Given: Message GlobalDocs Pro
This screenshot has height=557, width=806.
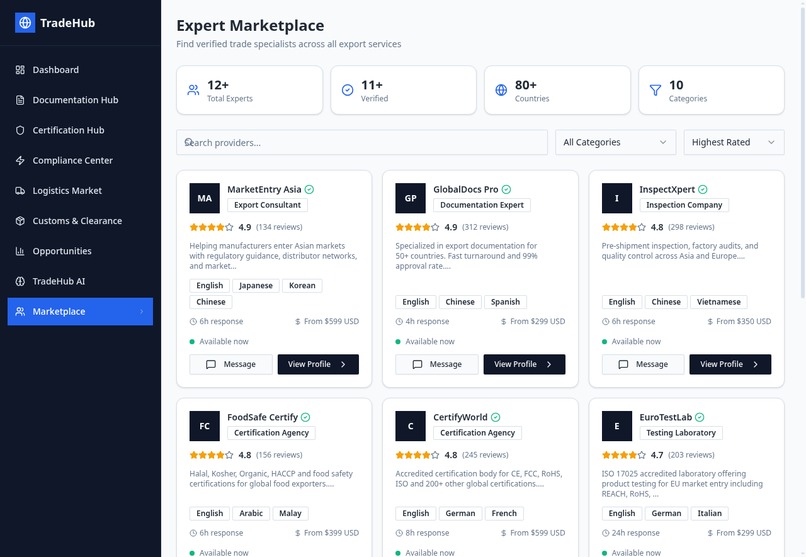Looking at the screenshot, I should (x=436, y=364).
